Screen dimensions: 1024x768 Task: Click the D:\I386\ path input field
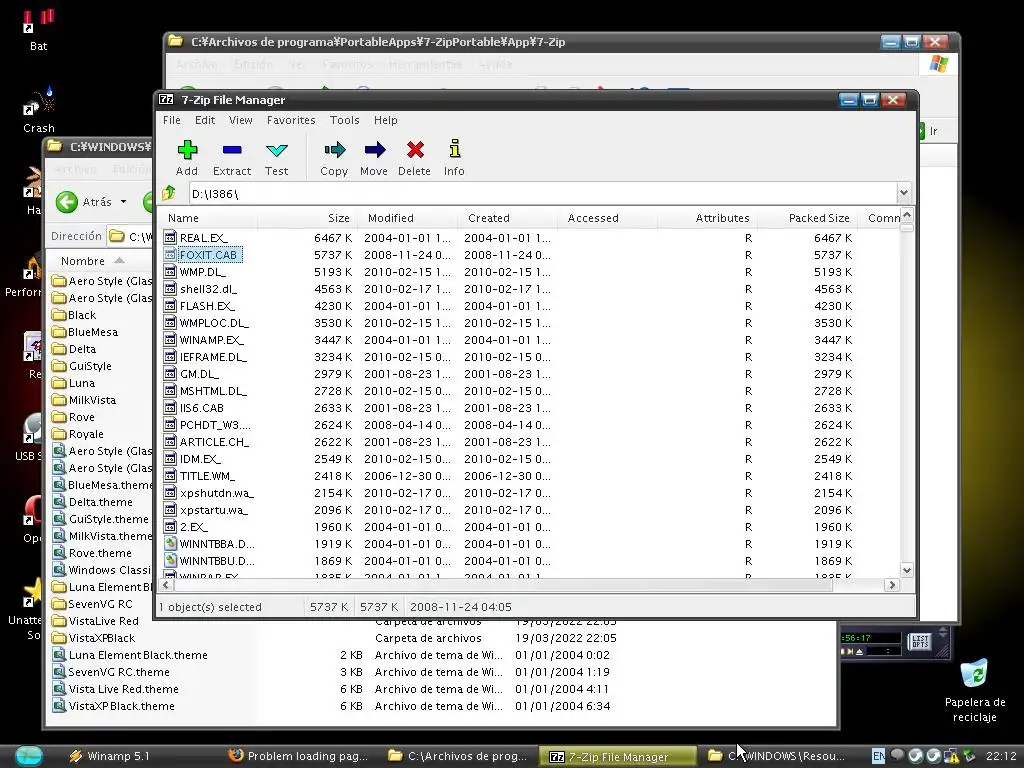(542, 193)
